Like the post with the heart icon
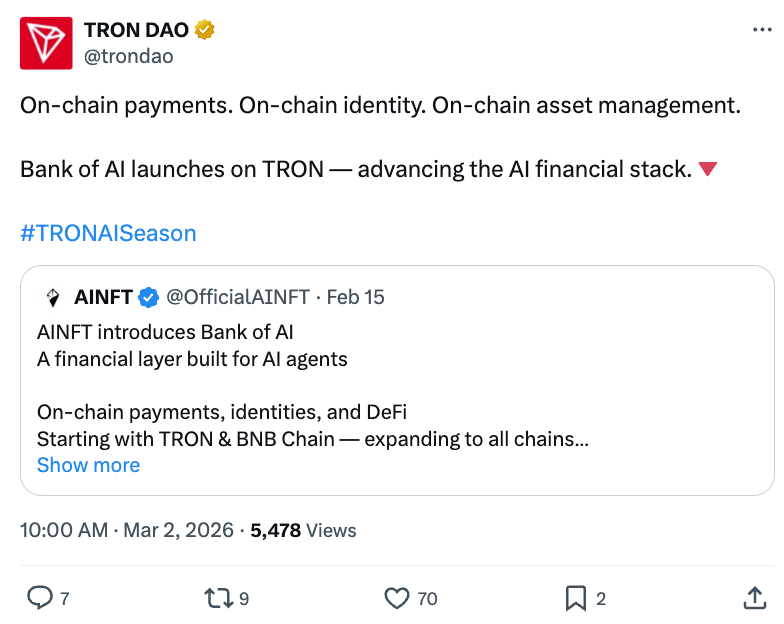This screenshot has height=624, width=784. tap(397, 598)
